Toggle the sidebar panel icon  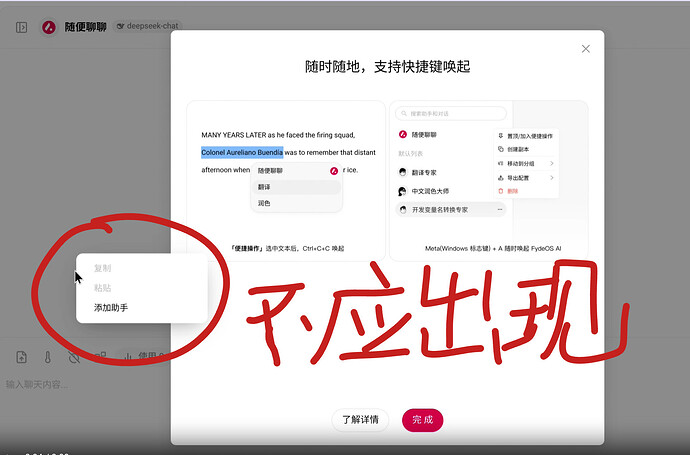pos(22,27)
